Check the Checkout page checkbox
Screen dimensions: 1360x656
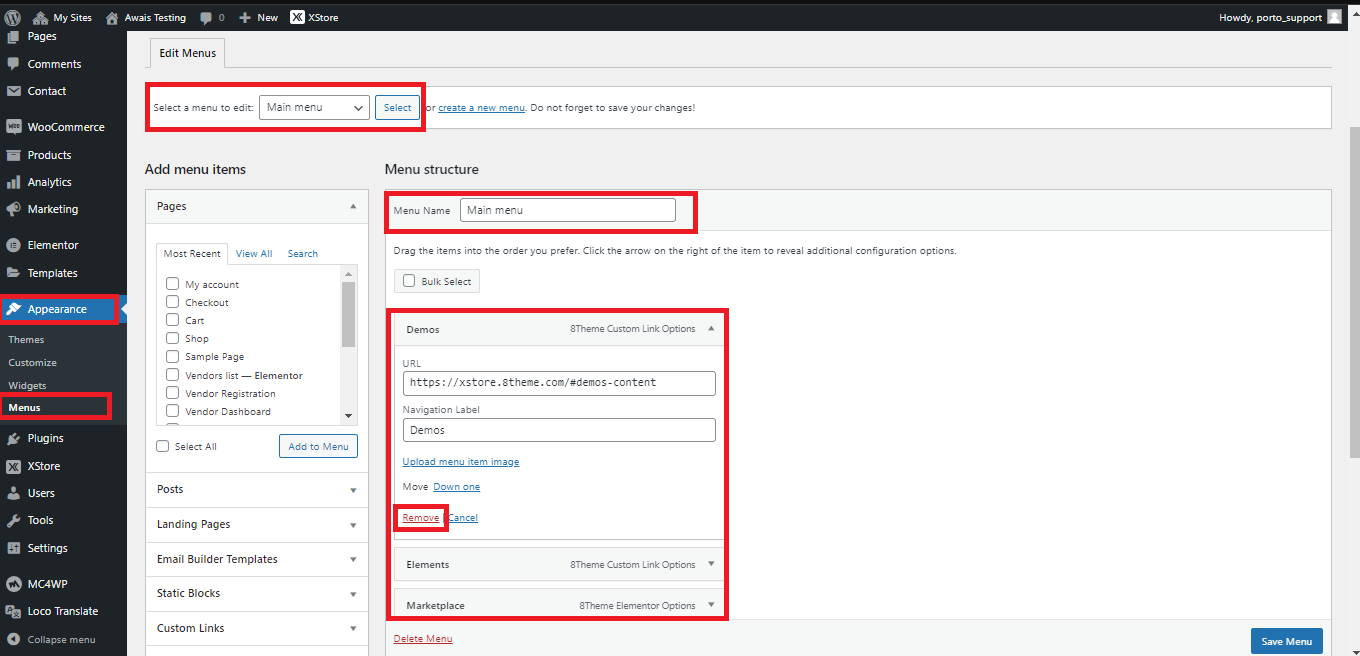pos(172,302)
